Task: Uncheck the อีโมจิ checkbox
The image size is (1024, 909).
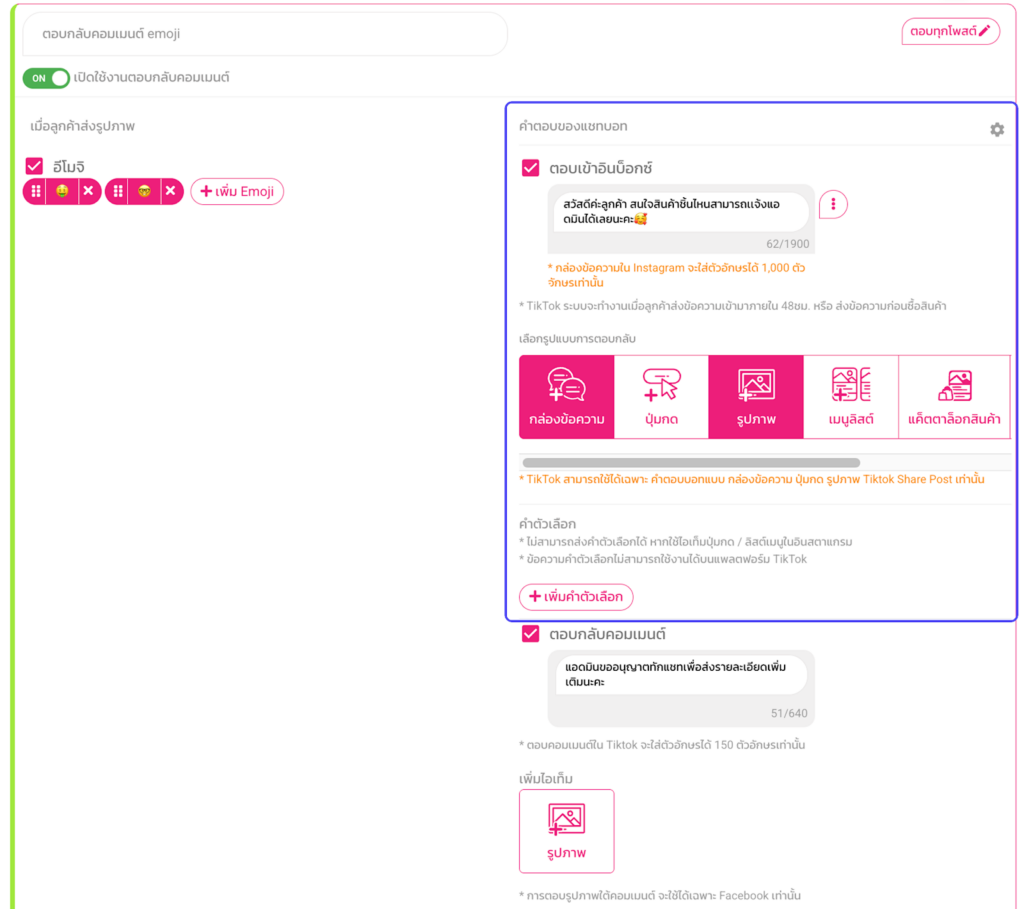Action: tap(35, 166)
